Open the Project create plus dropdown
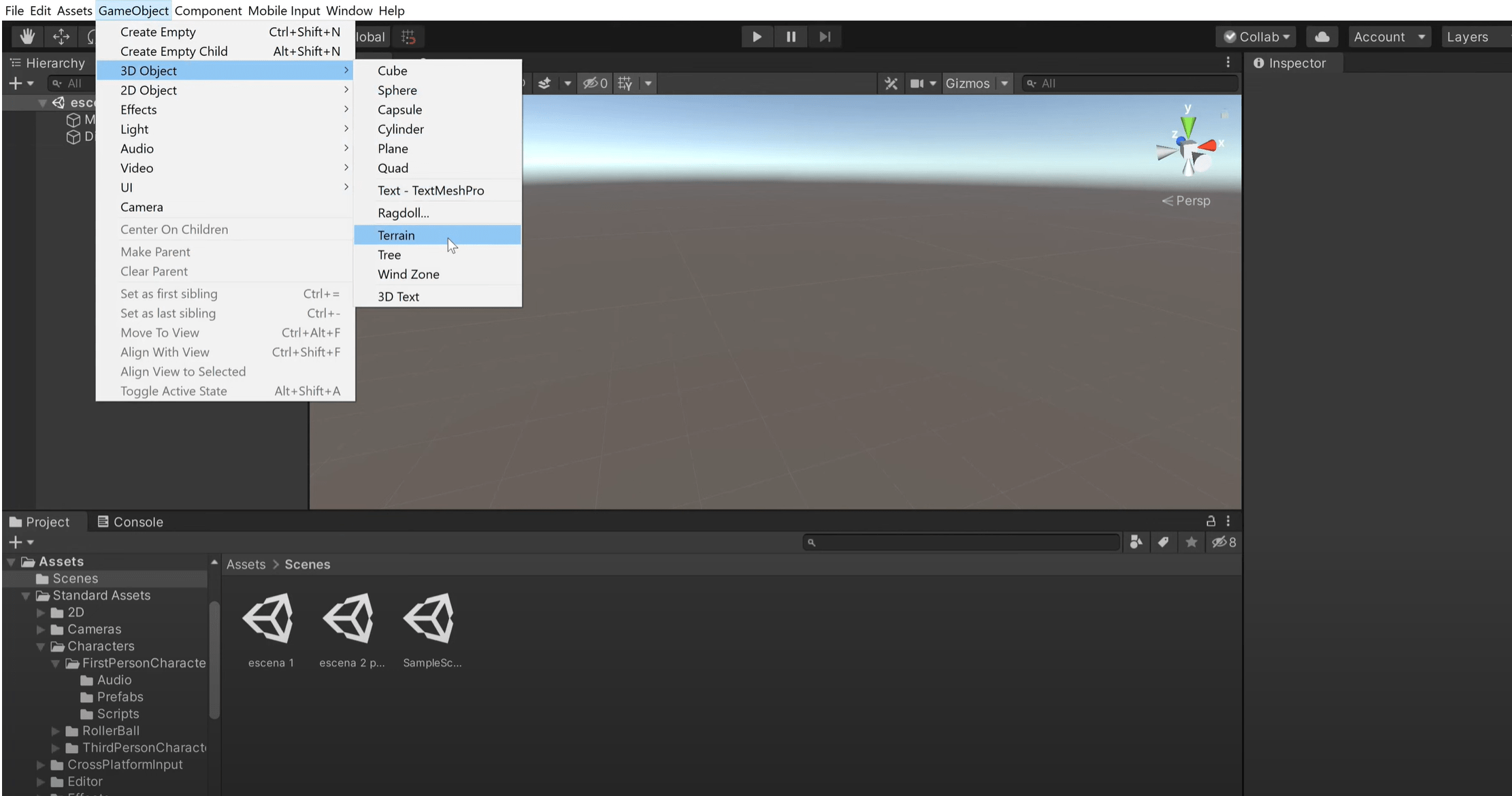 click(21, 542)
